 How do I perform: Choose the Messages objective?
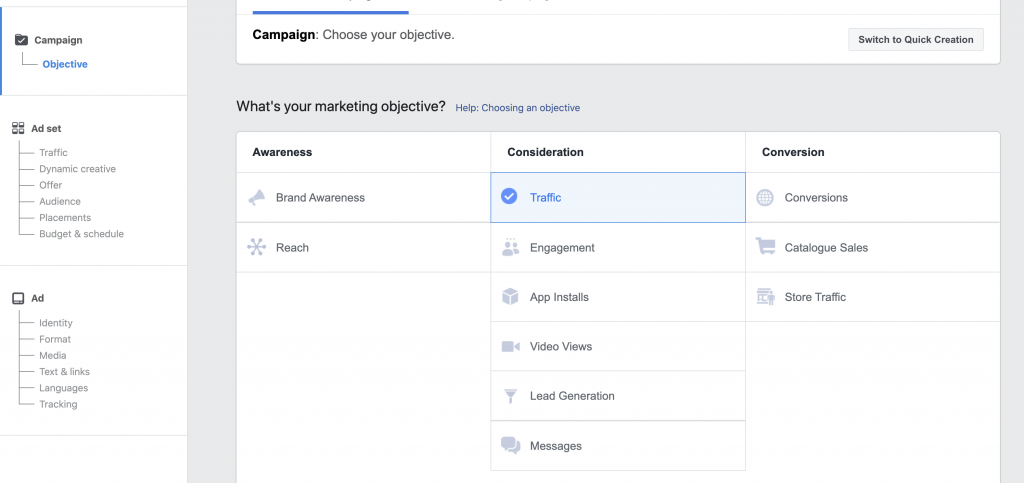pos(618,446)
